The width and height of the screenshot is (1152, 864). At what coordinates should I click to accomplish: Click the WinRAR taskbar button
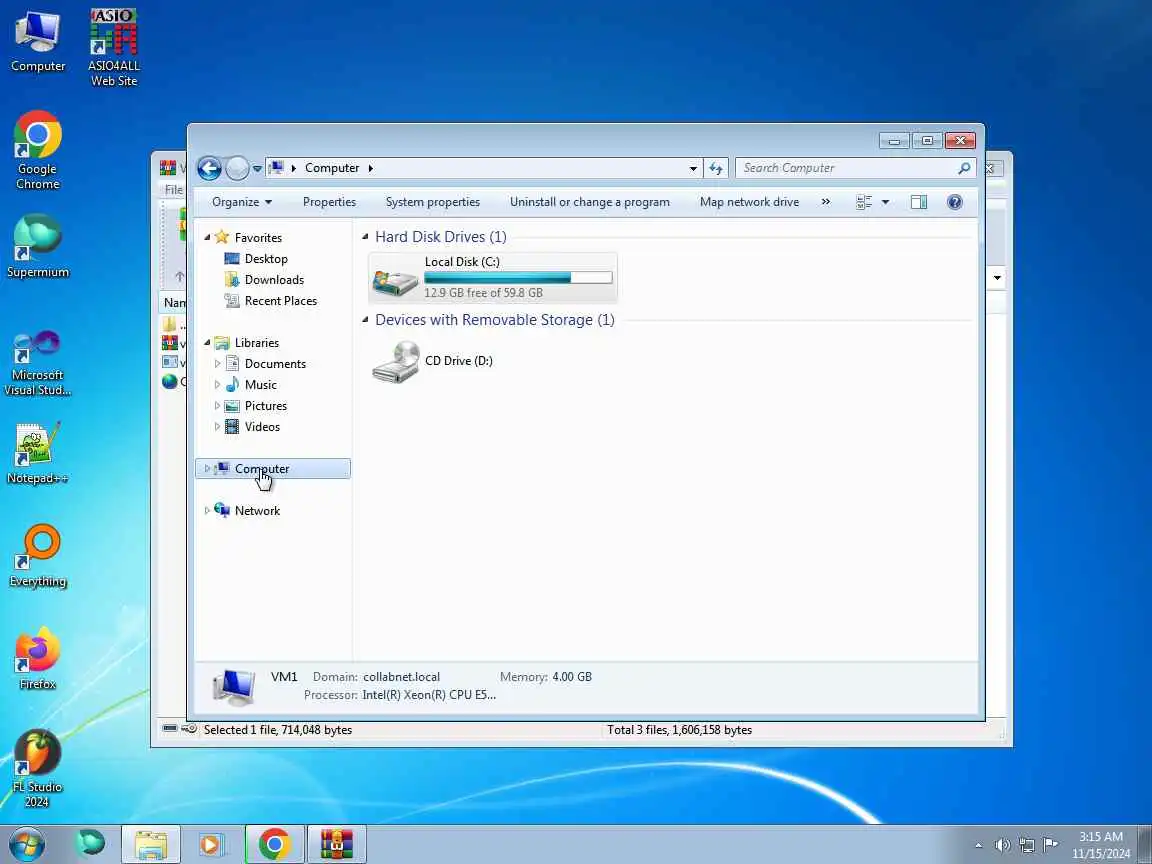pos(336,844)
